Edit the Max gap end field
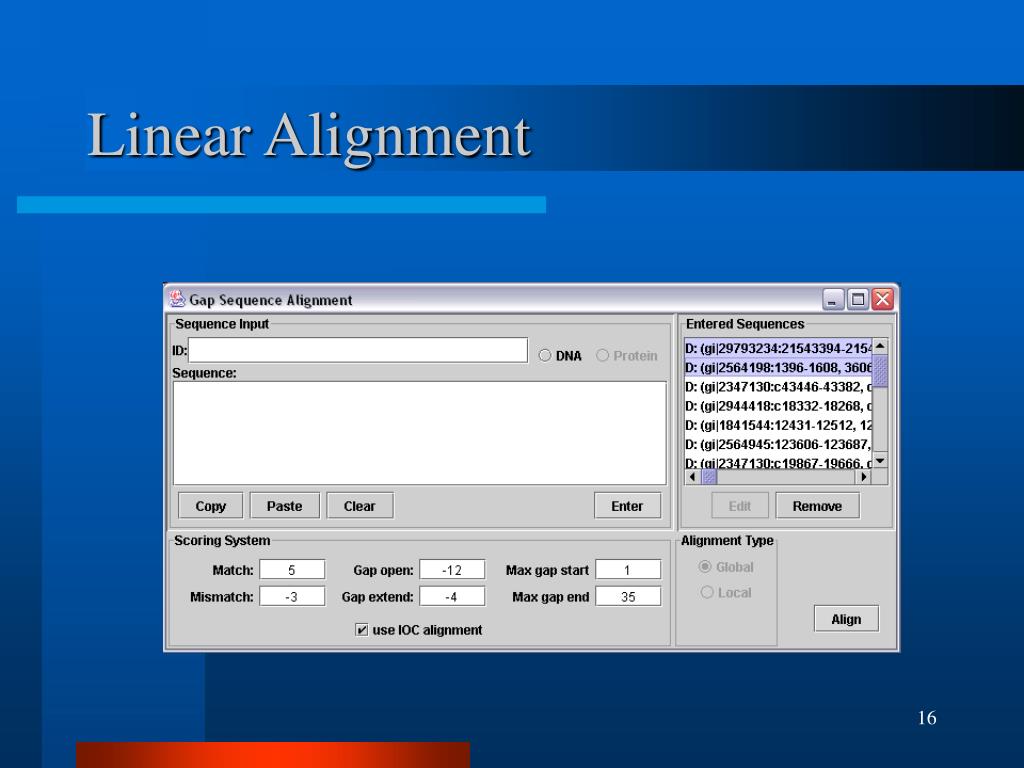Image resolution: width=1024 pixels, height=768 pixels. point(628,596)
